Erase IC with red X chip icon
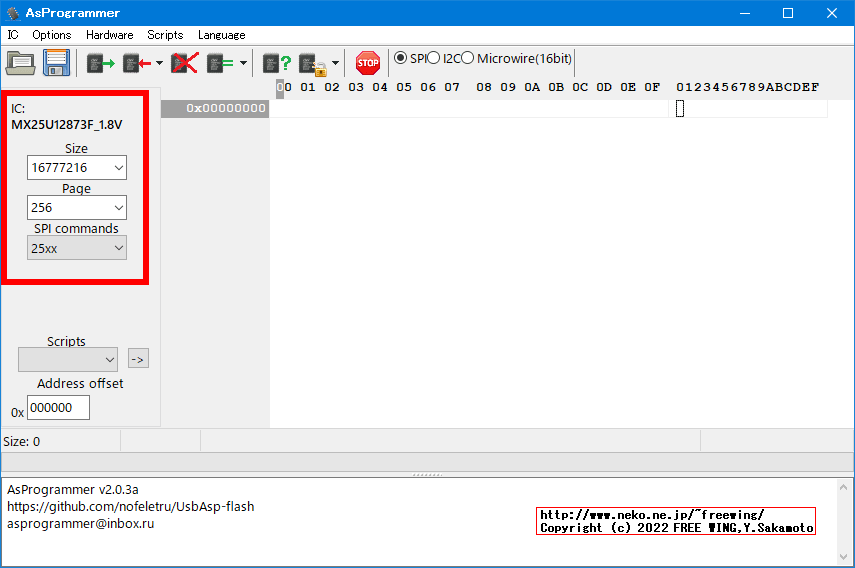 [x=185, y=63]
